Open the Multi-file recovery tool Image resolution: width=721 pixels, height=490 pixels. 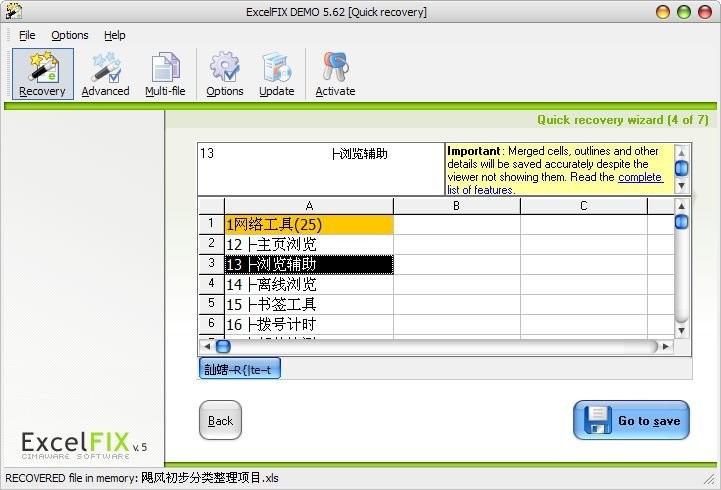(x=165, y=75)
